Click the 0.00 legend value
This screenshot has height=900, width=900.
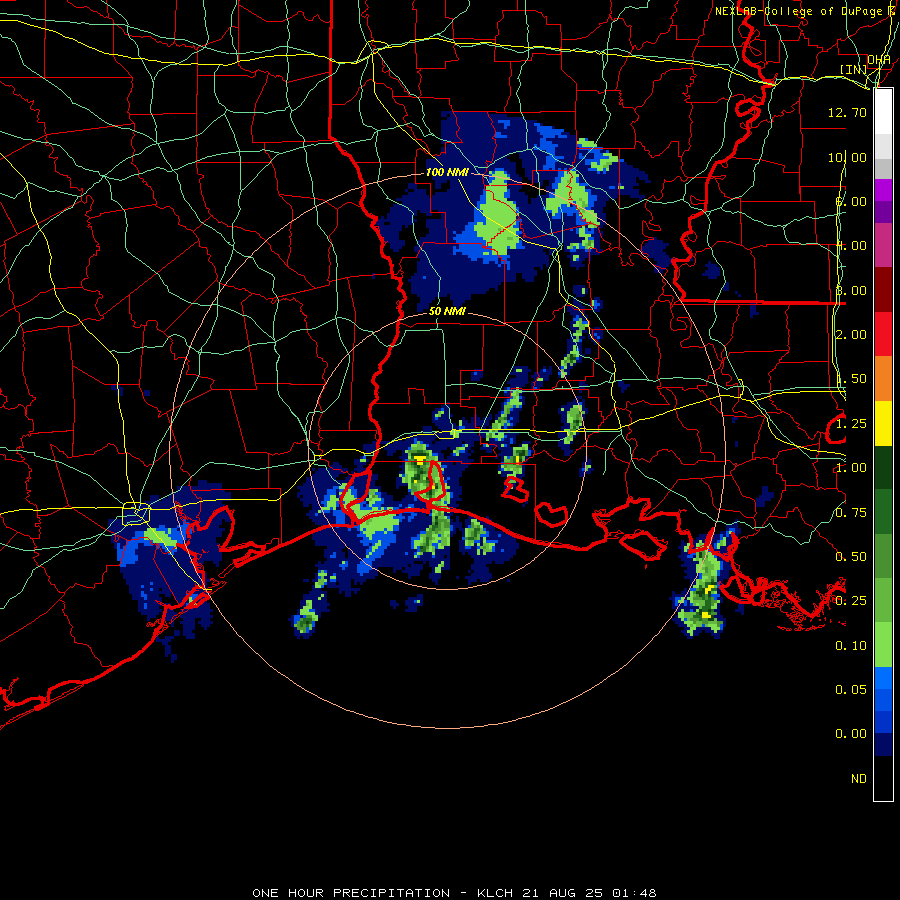pos(851,734)
